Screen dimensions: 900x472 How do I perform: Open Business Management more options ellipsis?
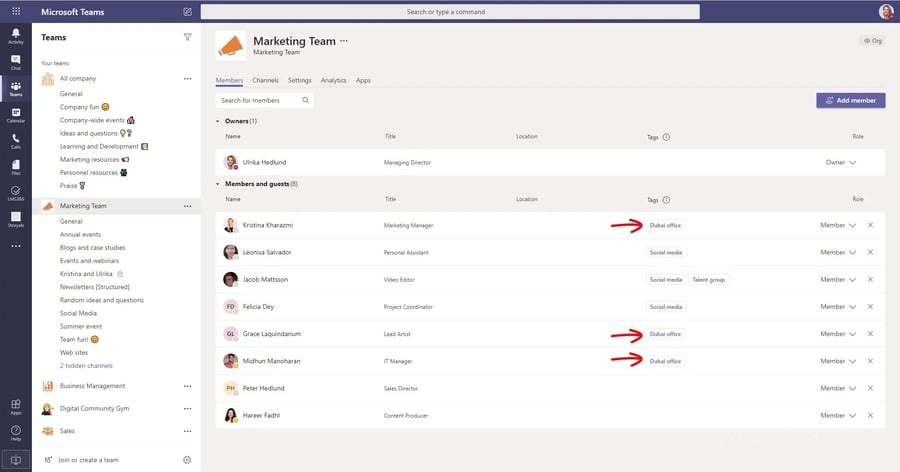click(187, 386)
